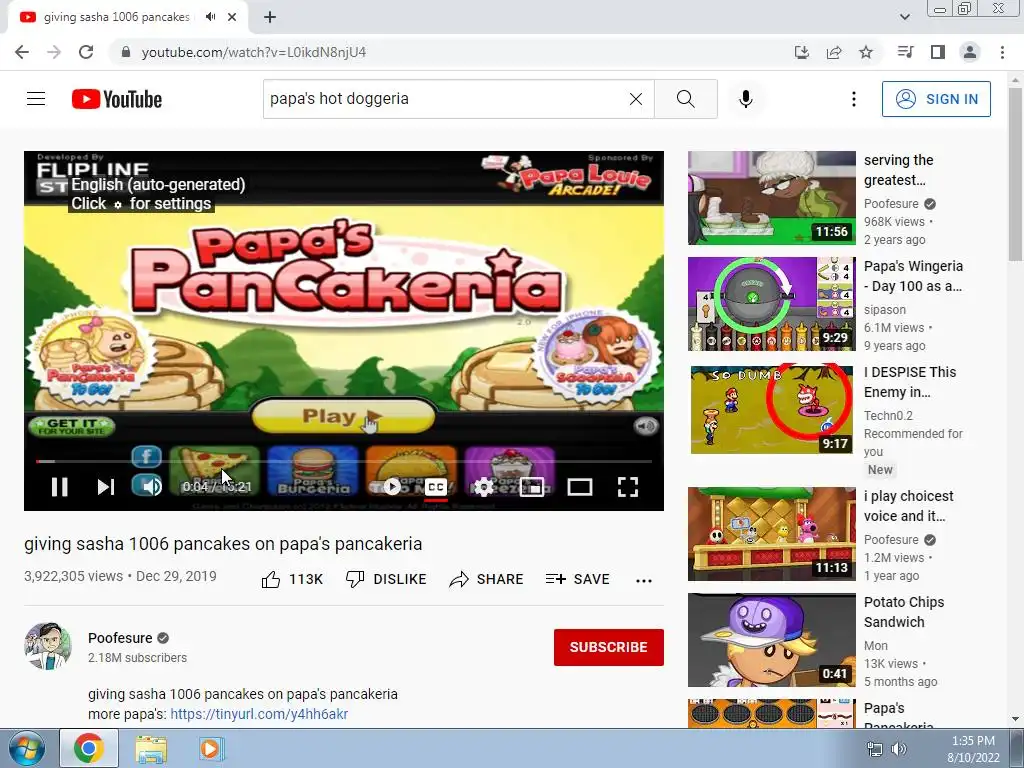The height and width of the screenshot is (768, 1024).
Task: Click the video progress bar
Action: 344,461
